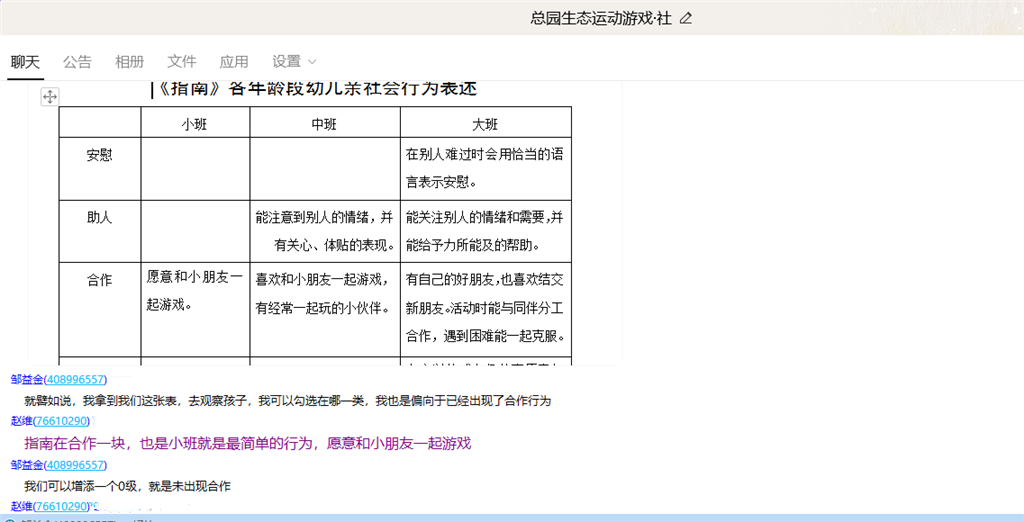
Task: Click the pencil icon to edit group name
Action: click(x=685, y=18)
